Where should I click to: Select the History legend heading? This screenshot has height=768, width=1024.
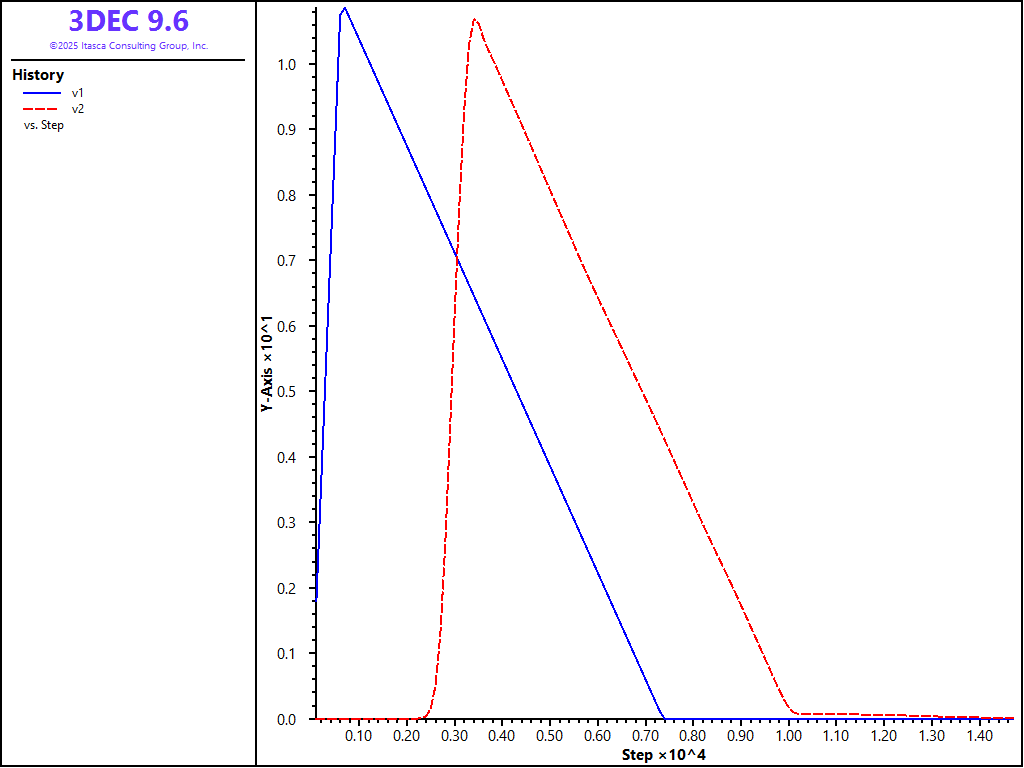(38, 75)
